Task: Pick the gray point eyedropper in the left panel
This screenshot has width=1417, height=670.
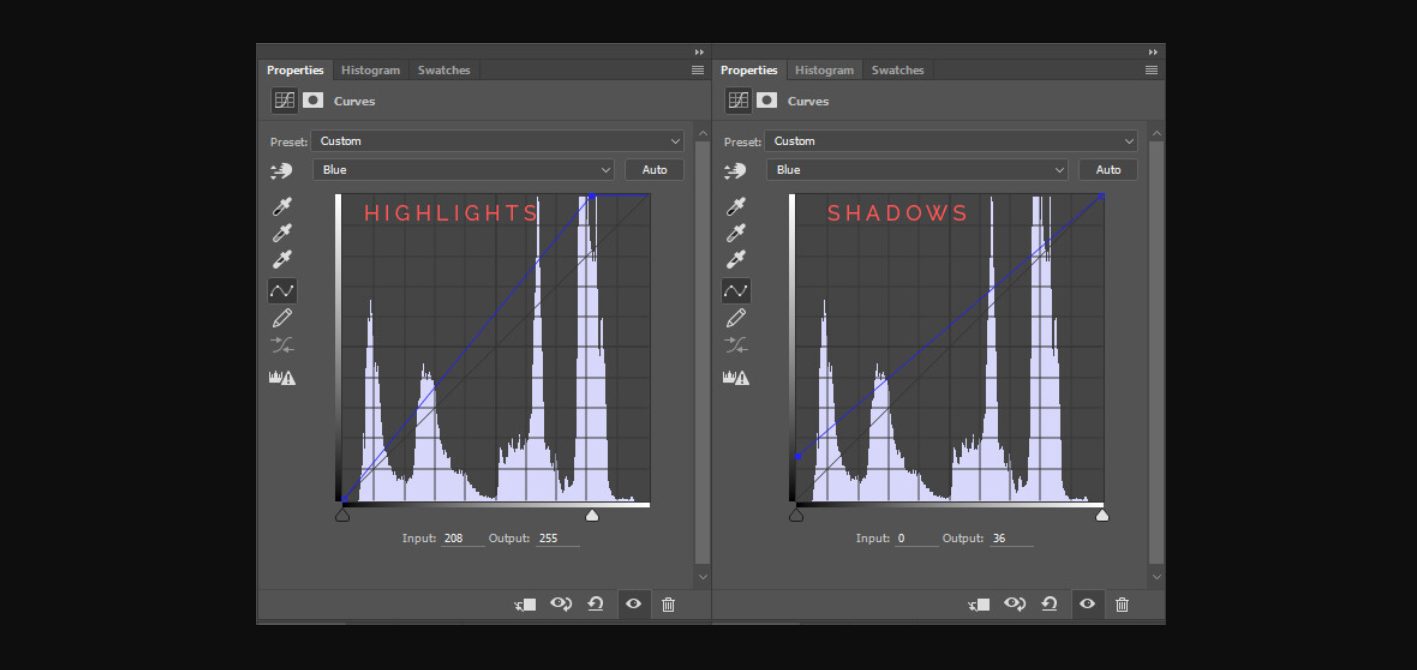Action: (x=282, y=233)
